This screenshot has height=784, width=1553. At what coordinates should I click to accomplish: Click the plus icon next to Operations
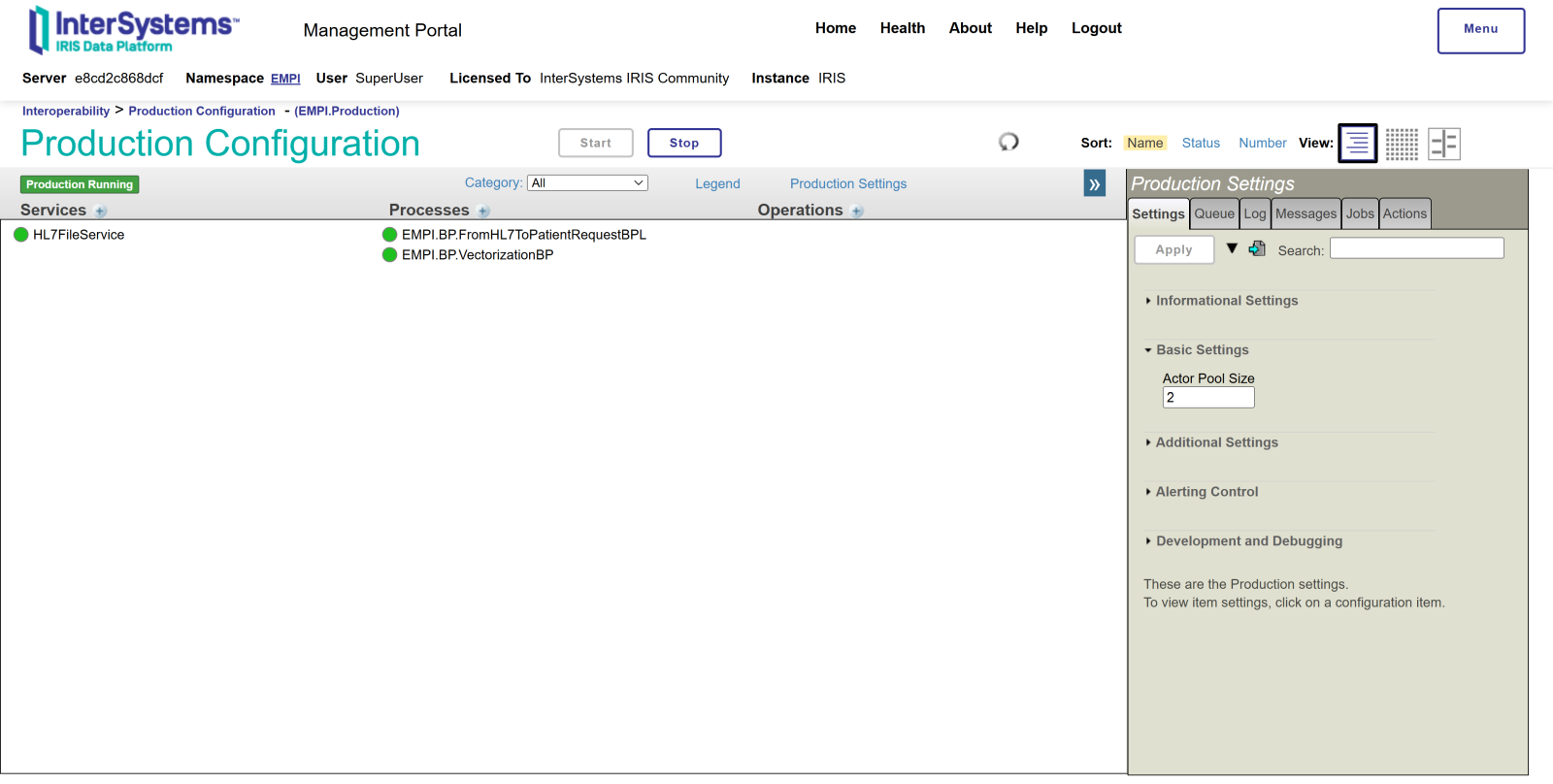point(857,212)
